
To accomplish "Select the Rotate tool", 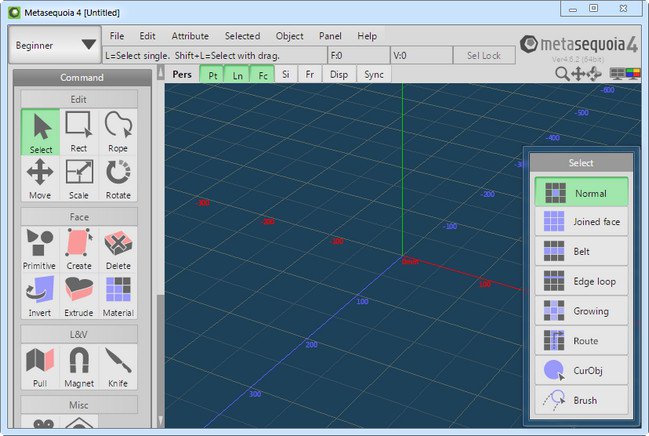I will point(118,179).
